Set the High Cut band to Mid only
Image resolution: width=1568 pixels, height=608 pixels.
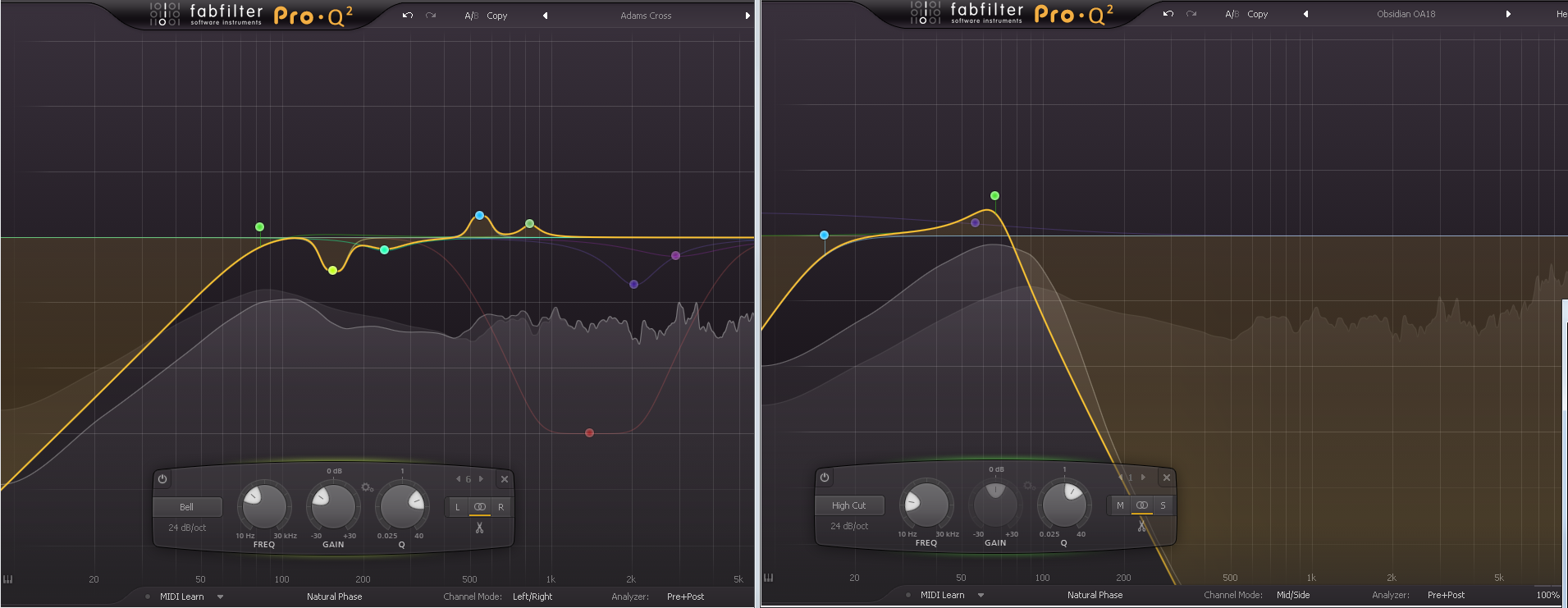(1120, 505)
